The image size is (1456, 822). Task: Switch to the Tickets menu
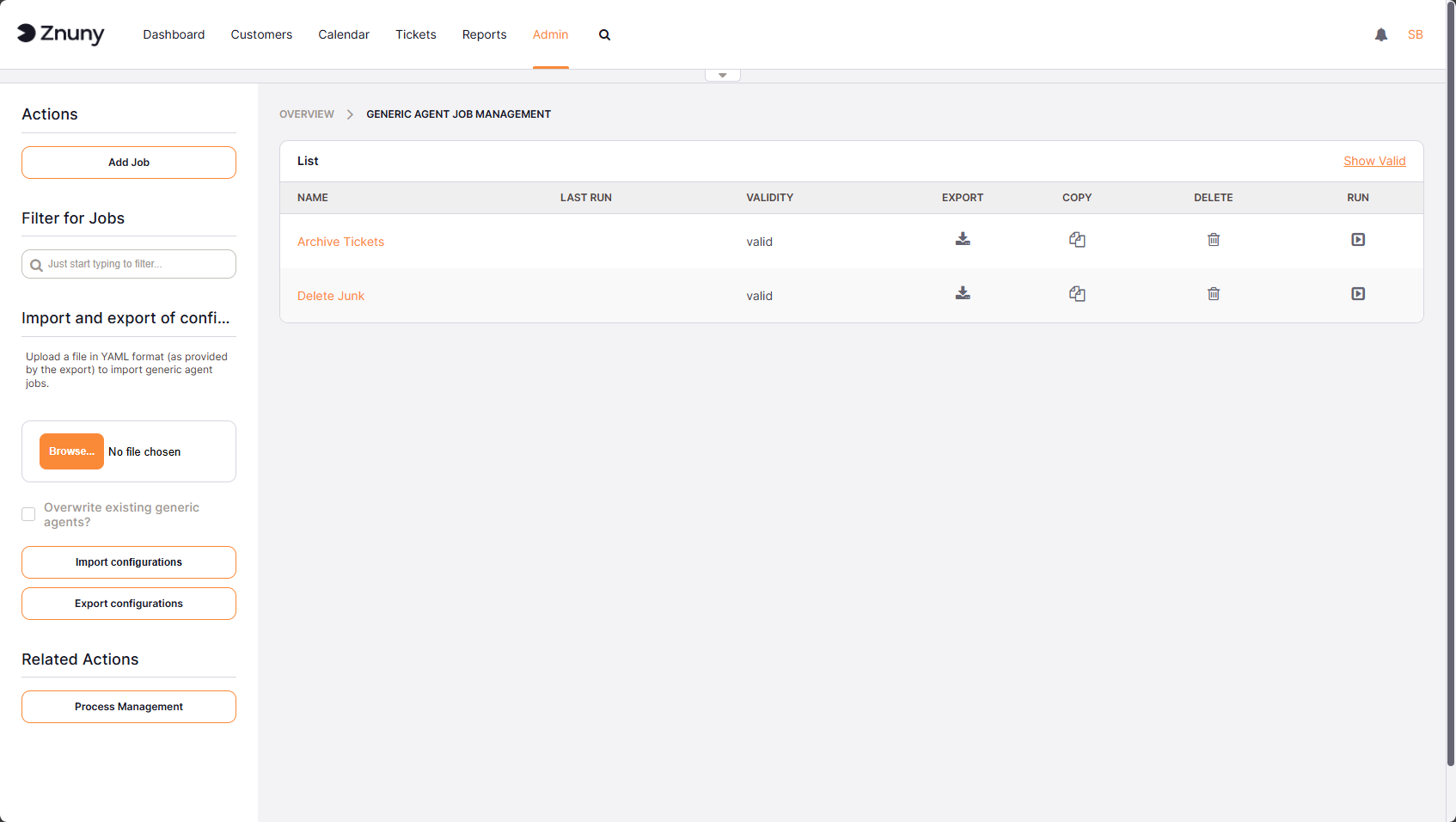[415, 34]
